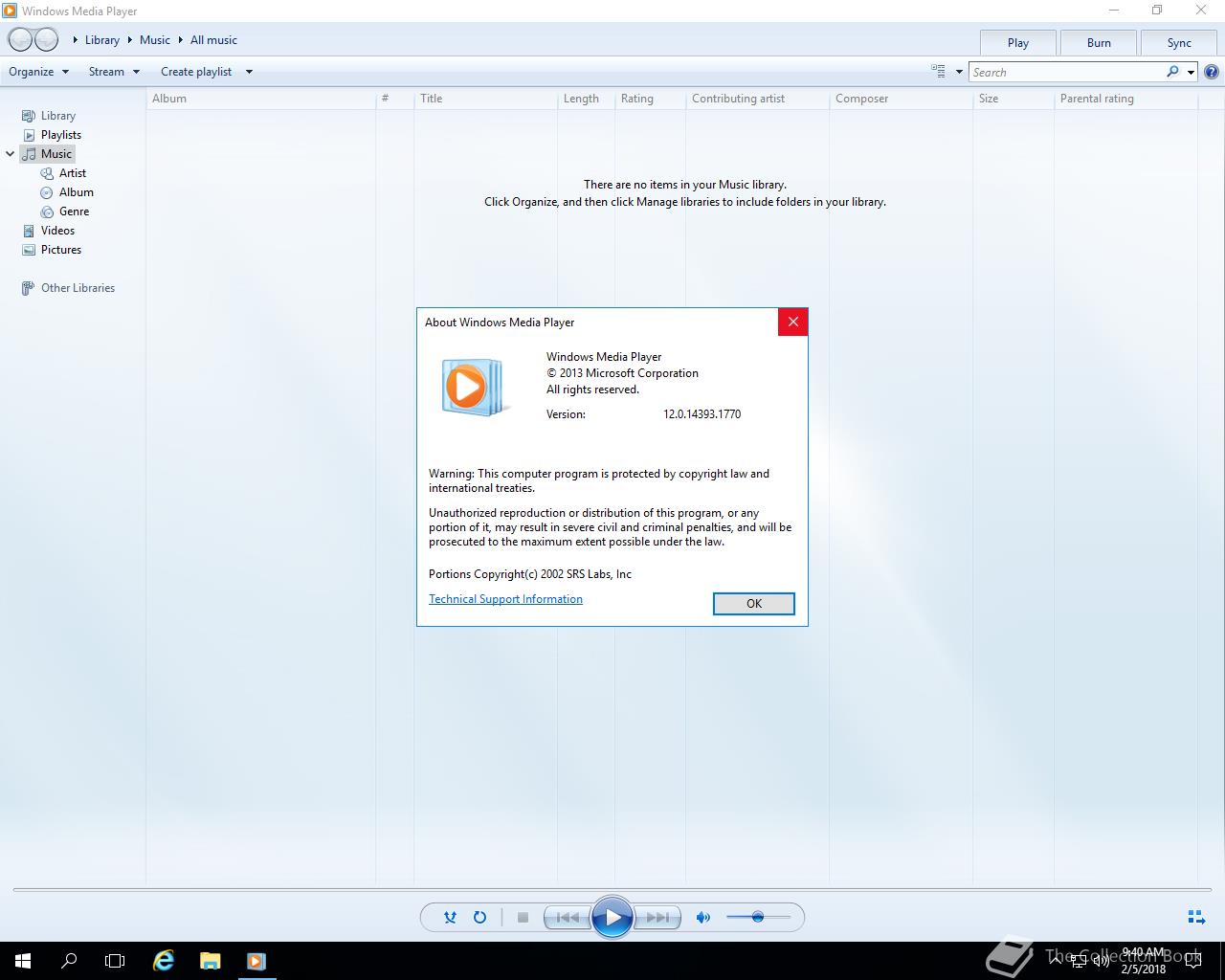1225x980 pixels.
Task: Click the Next track button
Action: click(x=657, y=917)
